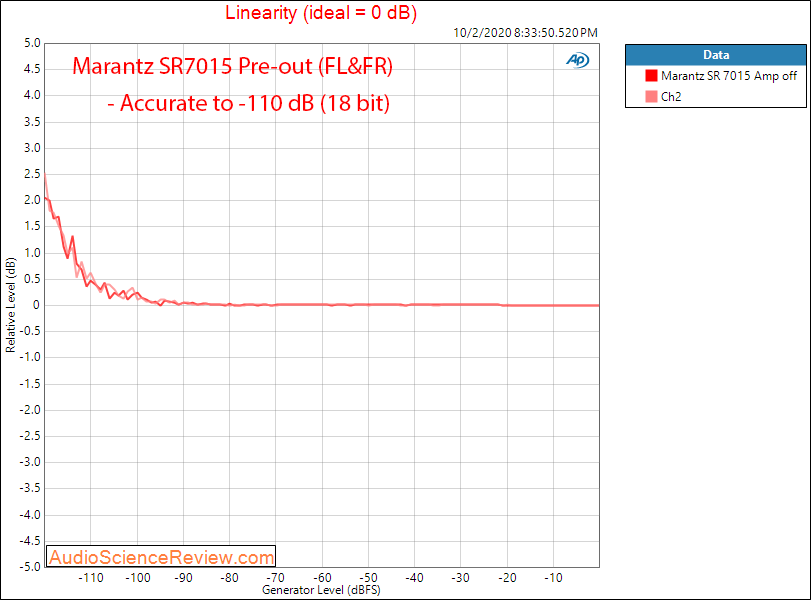
Task: Click the '-10' x-axis tick label
Action: (x=553, y=578)
